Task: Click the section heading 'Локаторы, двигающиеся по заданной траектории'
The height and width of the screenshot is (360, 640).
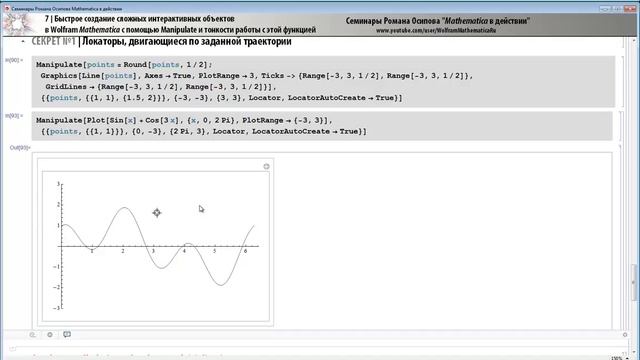Action: [187, 41]
